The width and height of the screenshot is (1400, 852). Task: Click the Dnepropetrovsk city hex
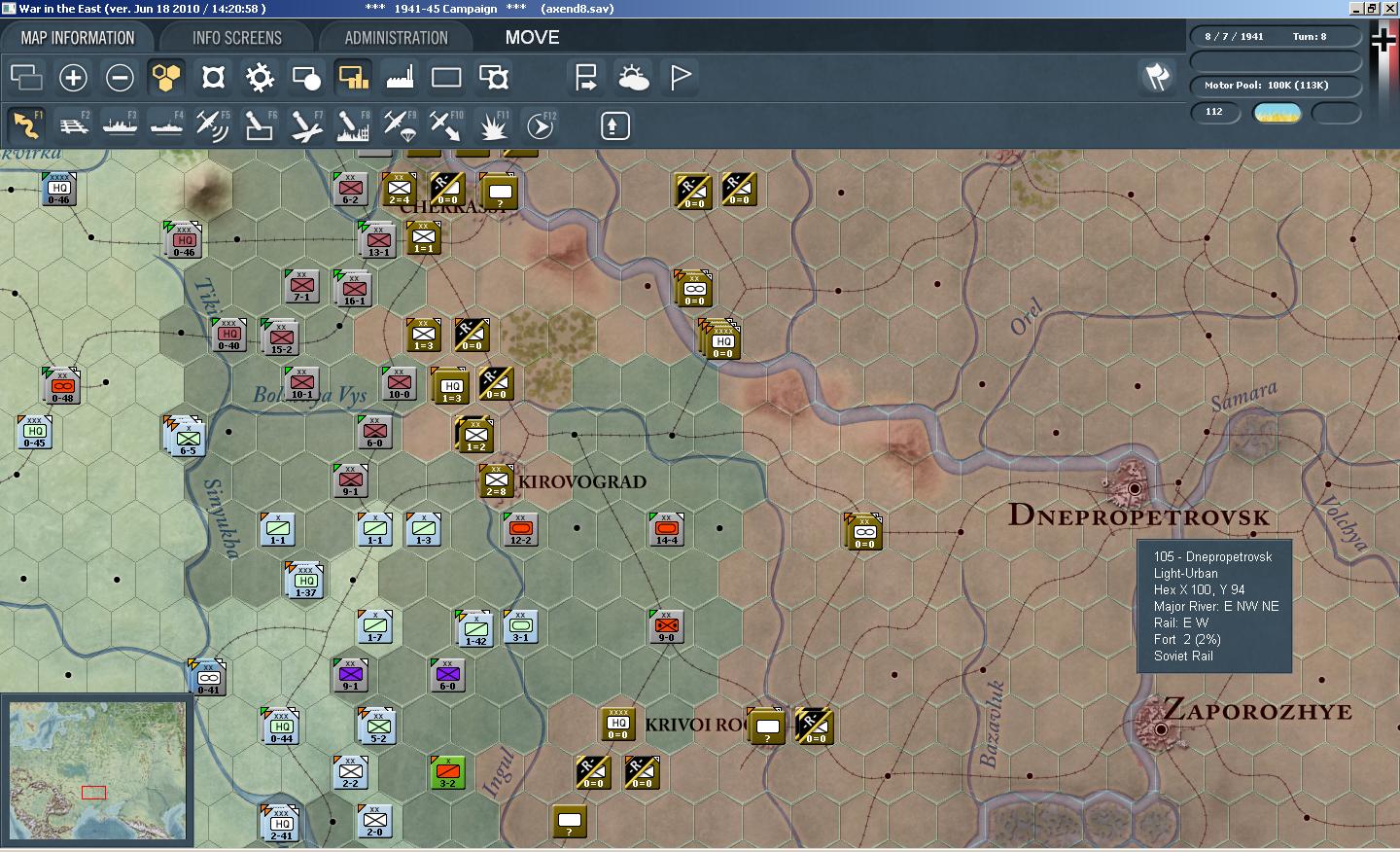(1134, 487)
